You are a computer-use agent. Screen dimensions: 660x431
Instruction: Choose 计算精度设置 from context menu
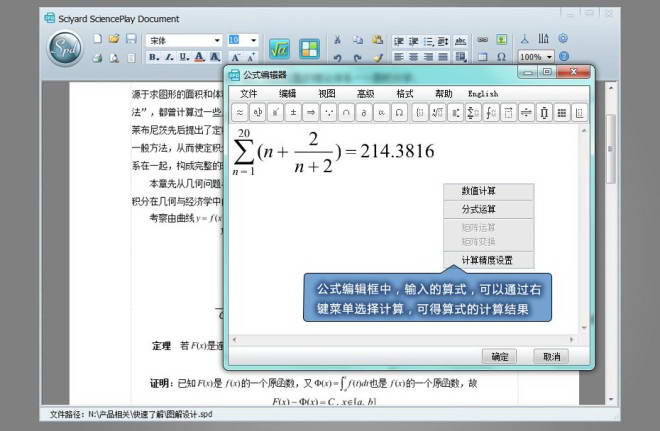489,260
